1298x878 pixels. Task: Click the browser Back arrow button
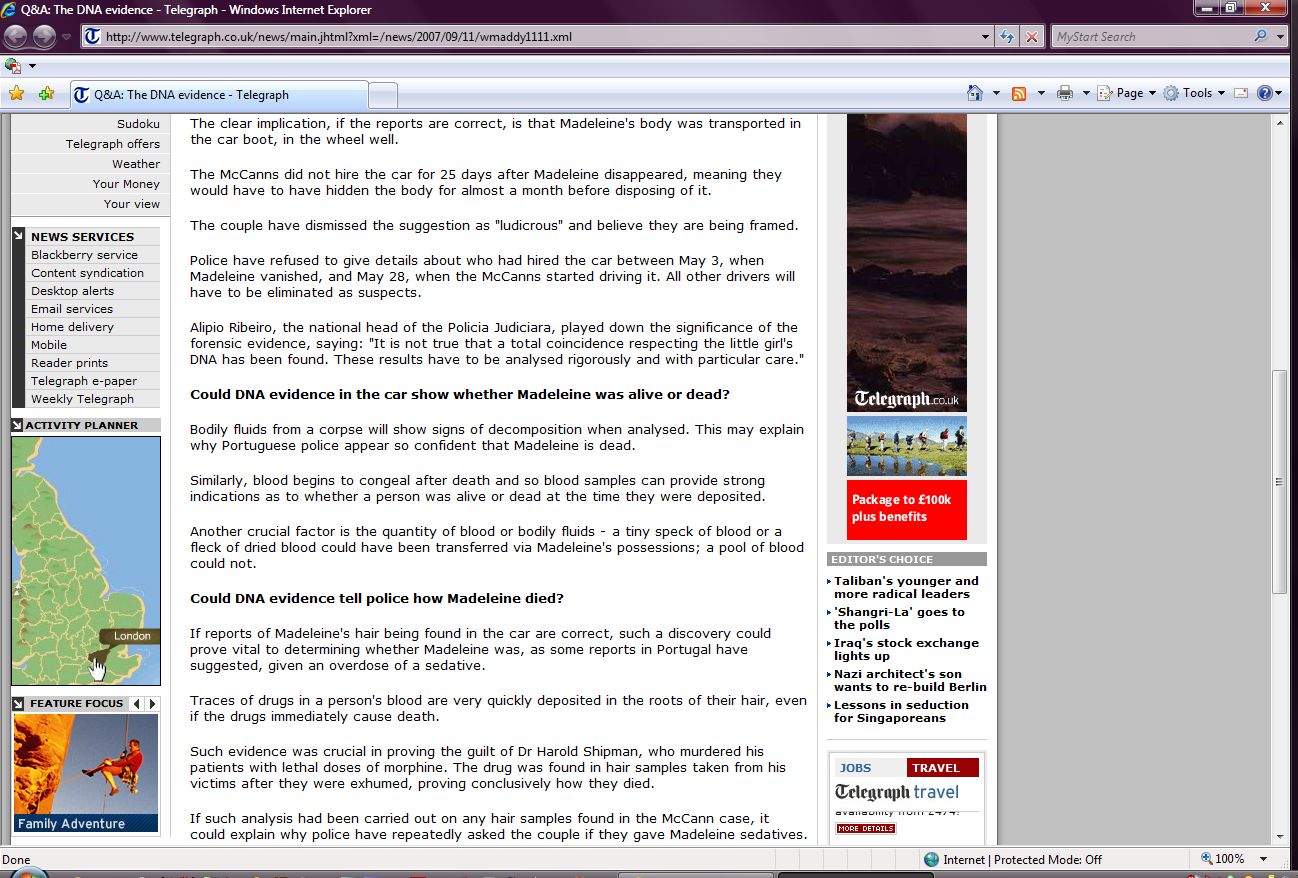click(16, 37)
